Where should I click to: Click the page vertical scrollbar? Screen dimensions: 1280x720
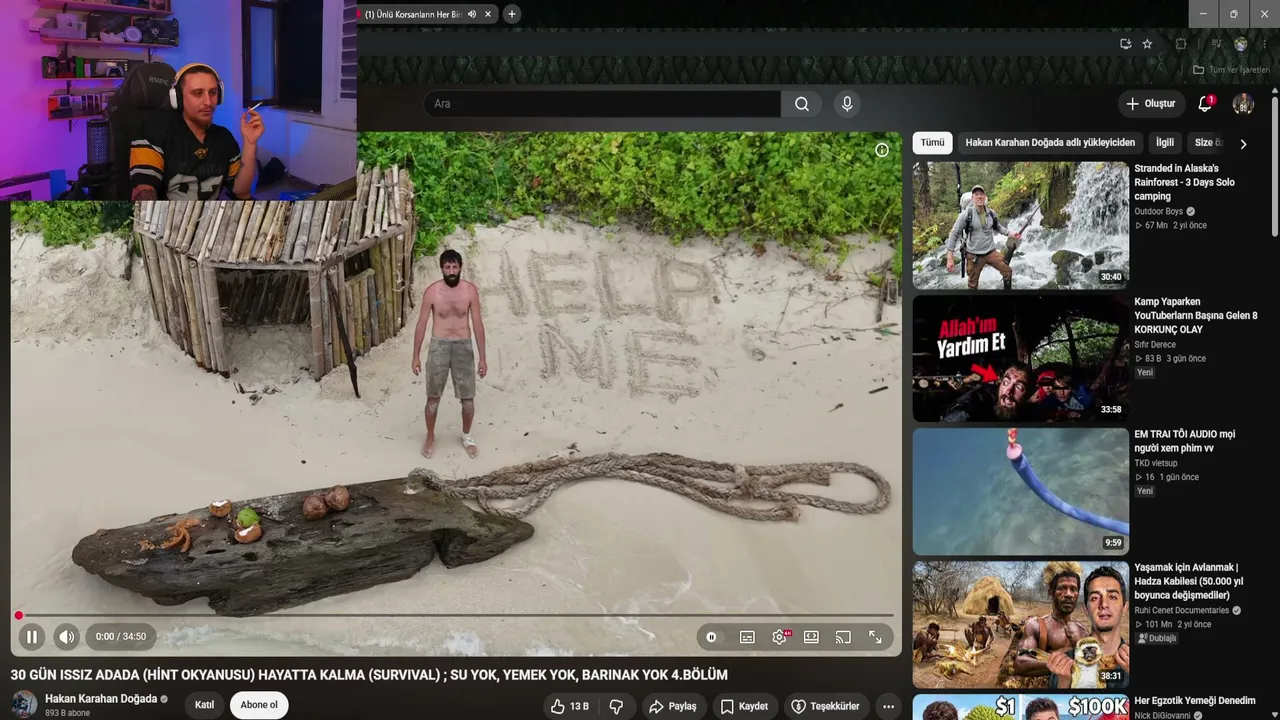[1274, 165]
